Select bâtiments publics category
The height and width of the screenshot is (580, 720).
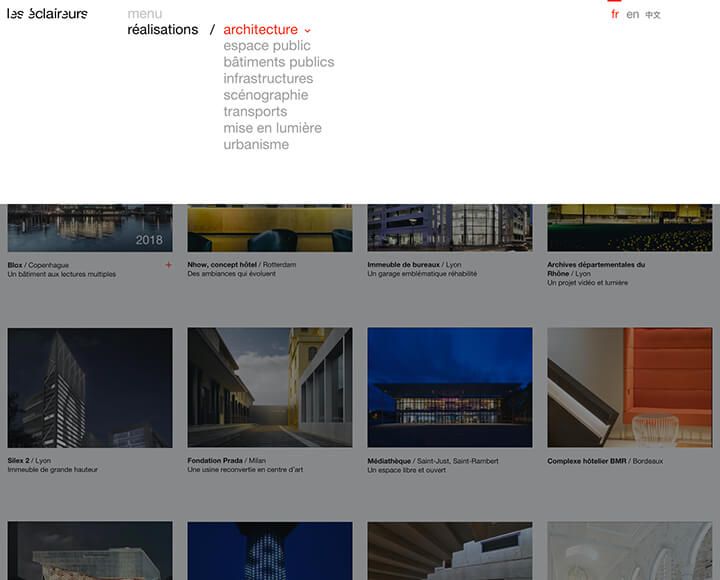pyautogui.click(x=279, y=62)
